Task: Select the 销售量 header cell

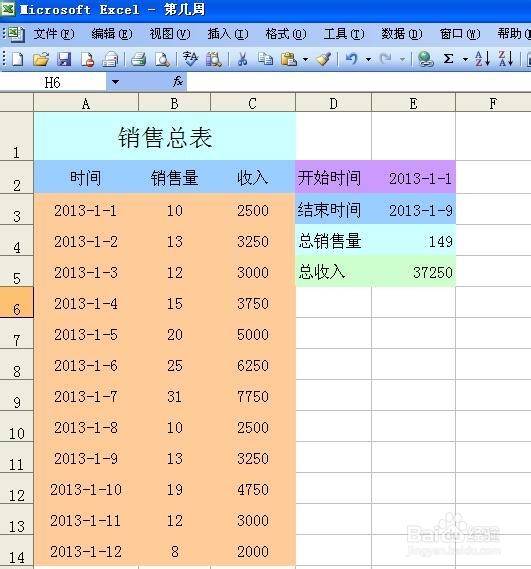Action: pyautogui.click(x=175, y=177)
